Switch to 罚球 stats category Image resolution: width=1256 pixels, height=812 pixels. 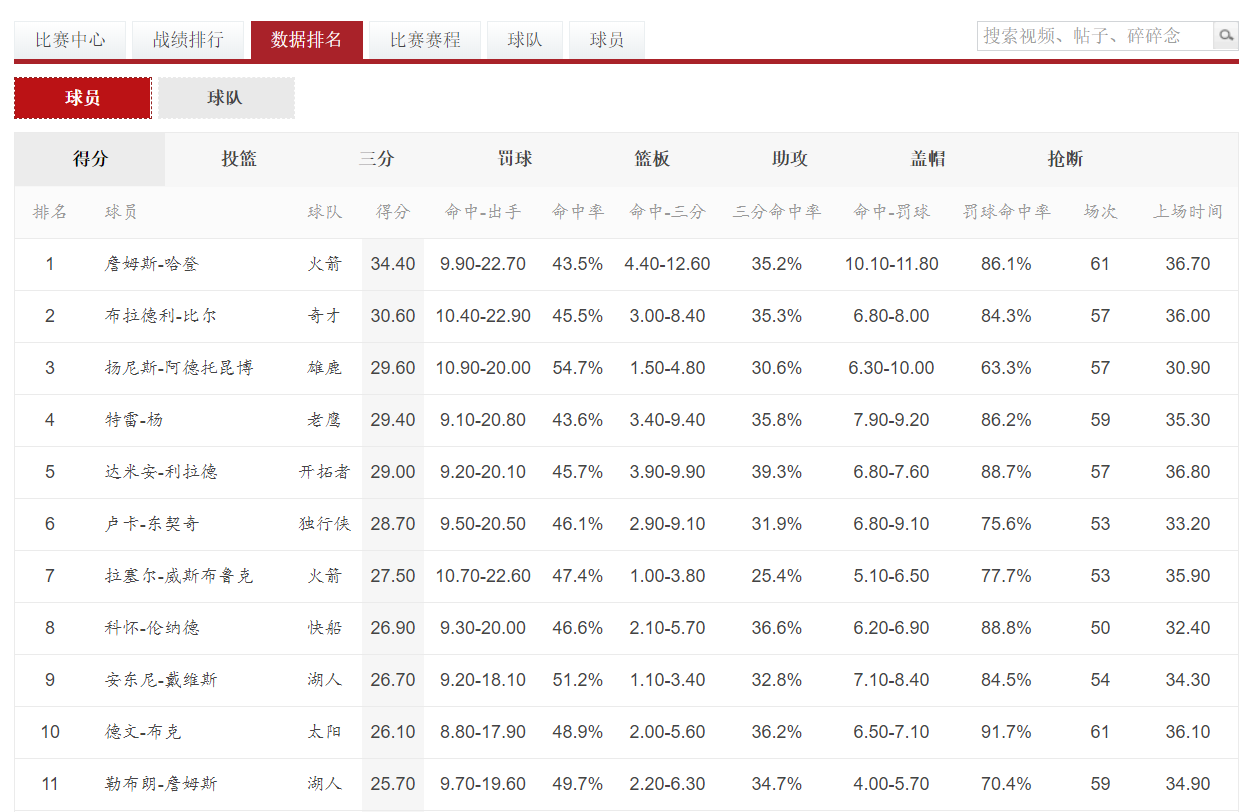515,159
